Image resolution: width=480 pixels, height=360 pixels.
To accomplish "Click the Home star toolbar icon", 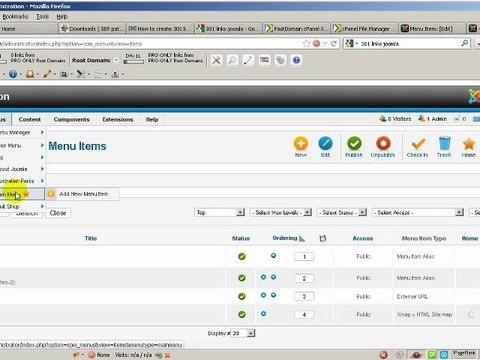I will point(469,147).
